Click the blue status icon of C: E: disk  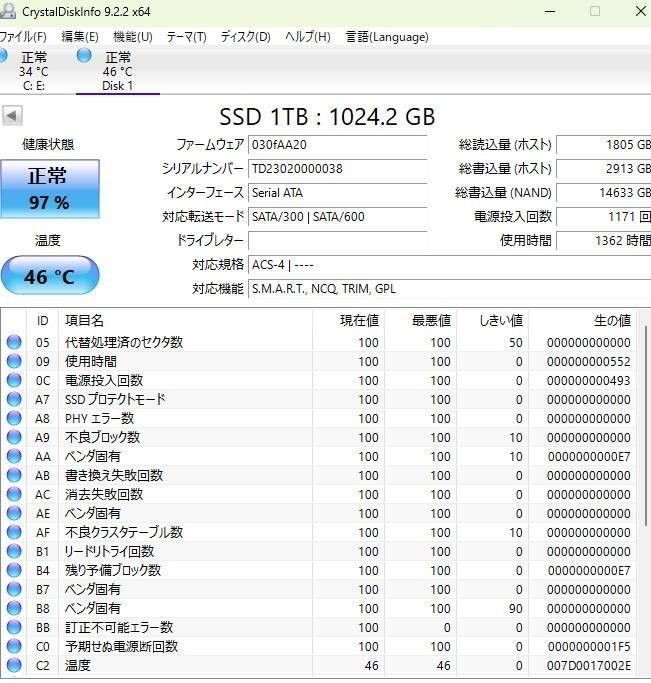(x=3, y=56)
